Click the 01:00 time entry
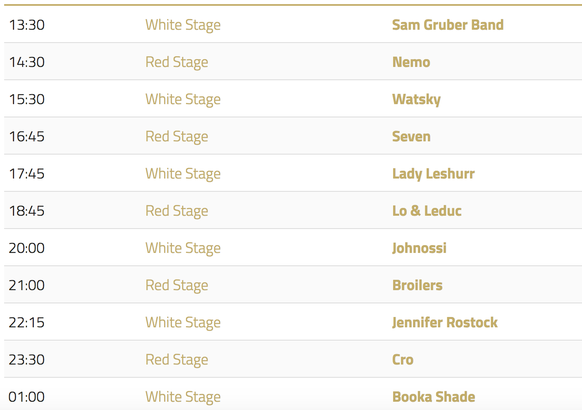The width and height of the screenshot is (582, 410). [26, 397]
